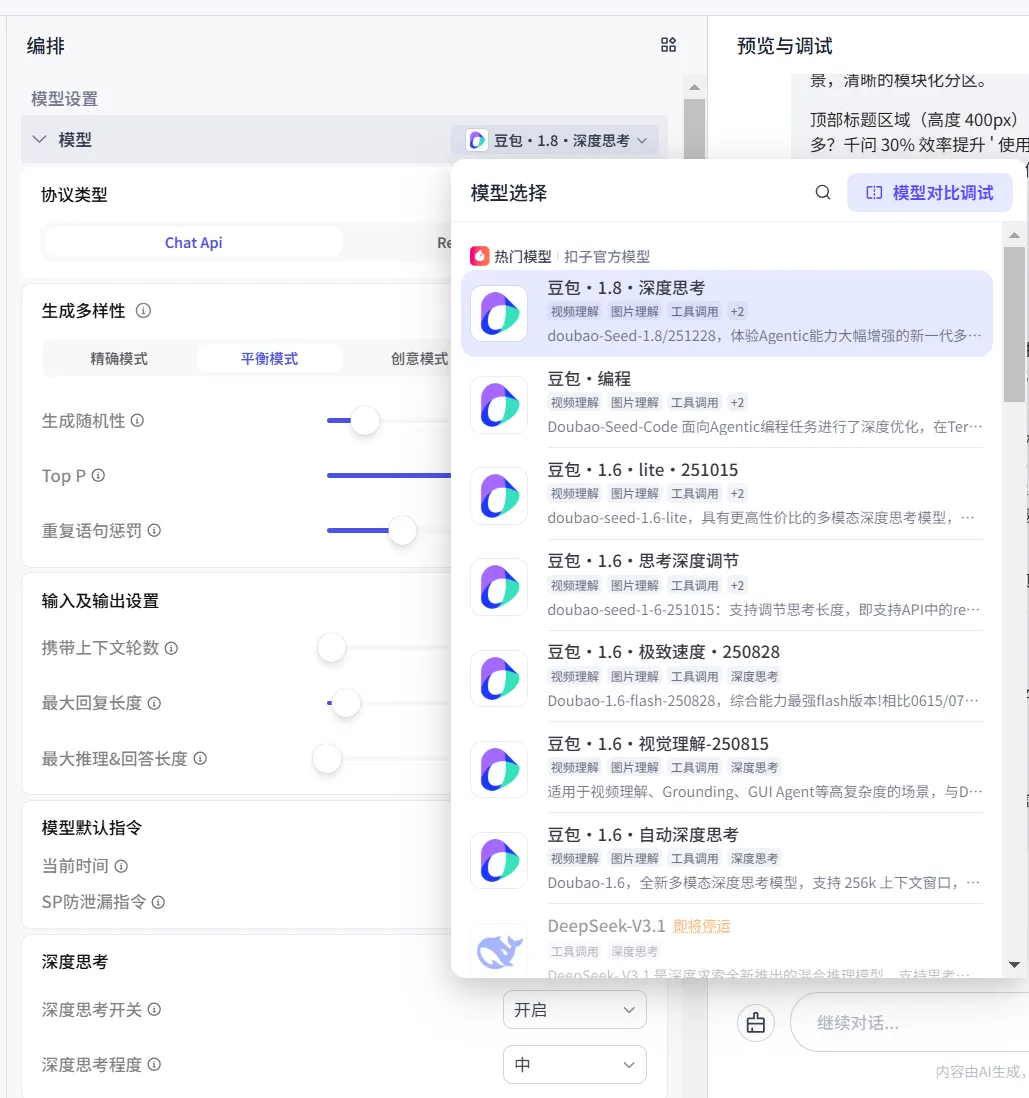Click the info icon next to 深度思考开关
Screen dimensions: 1029x1098
[x=154, y=1009]
